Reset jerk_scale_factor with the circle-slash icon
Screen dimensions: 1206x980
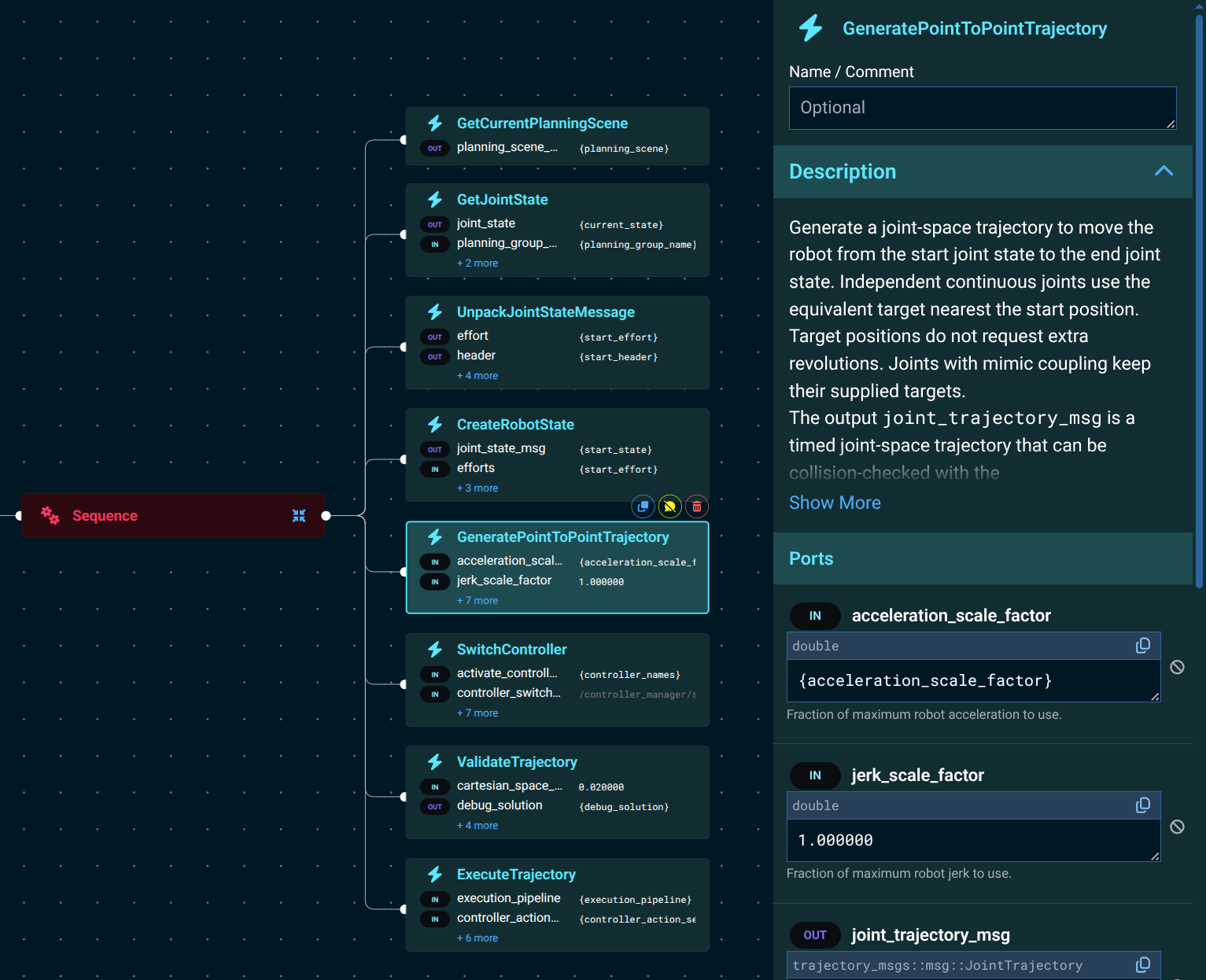[x=1177, y=827]
